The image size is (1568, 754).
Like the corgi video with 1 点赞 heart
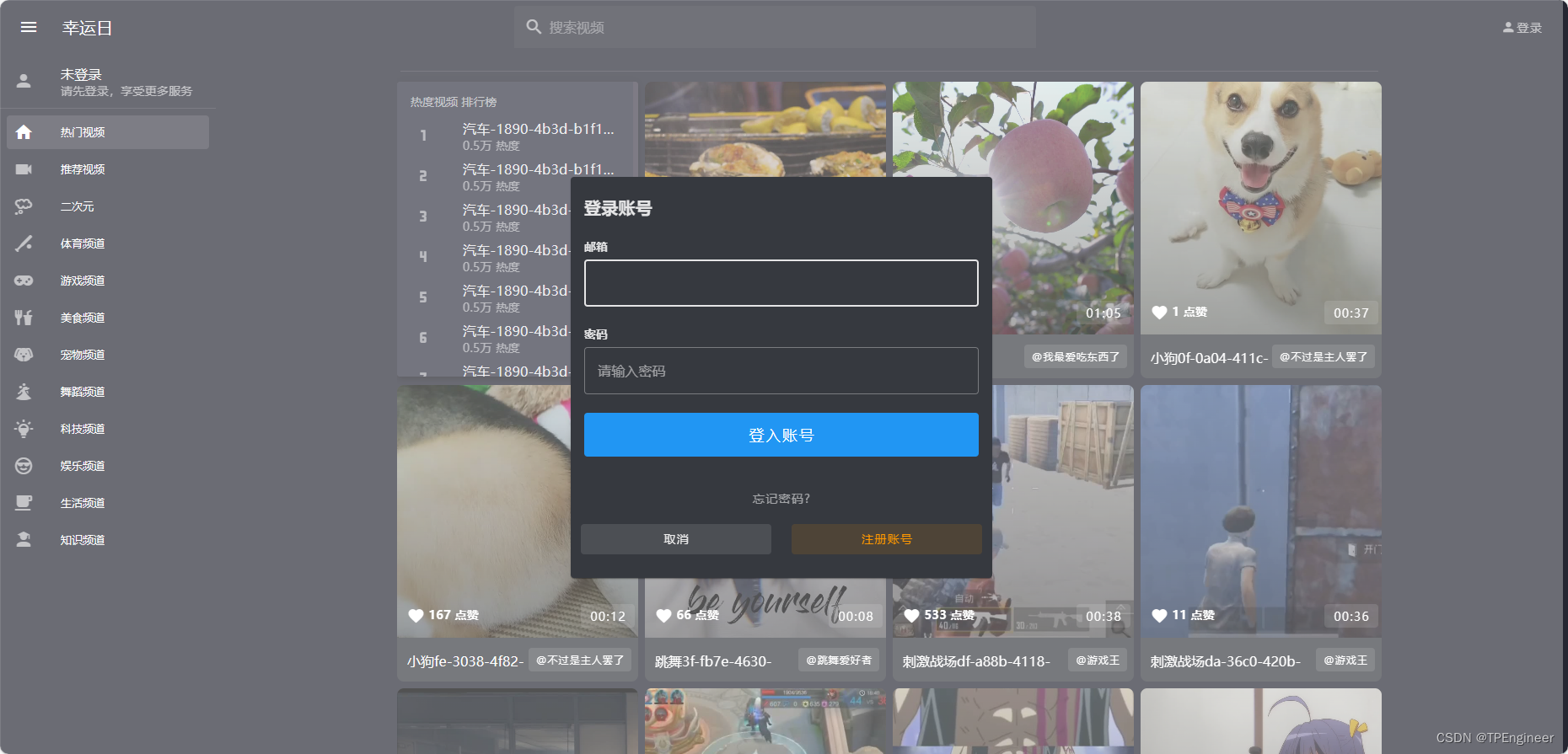(x=1159, y=313)
